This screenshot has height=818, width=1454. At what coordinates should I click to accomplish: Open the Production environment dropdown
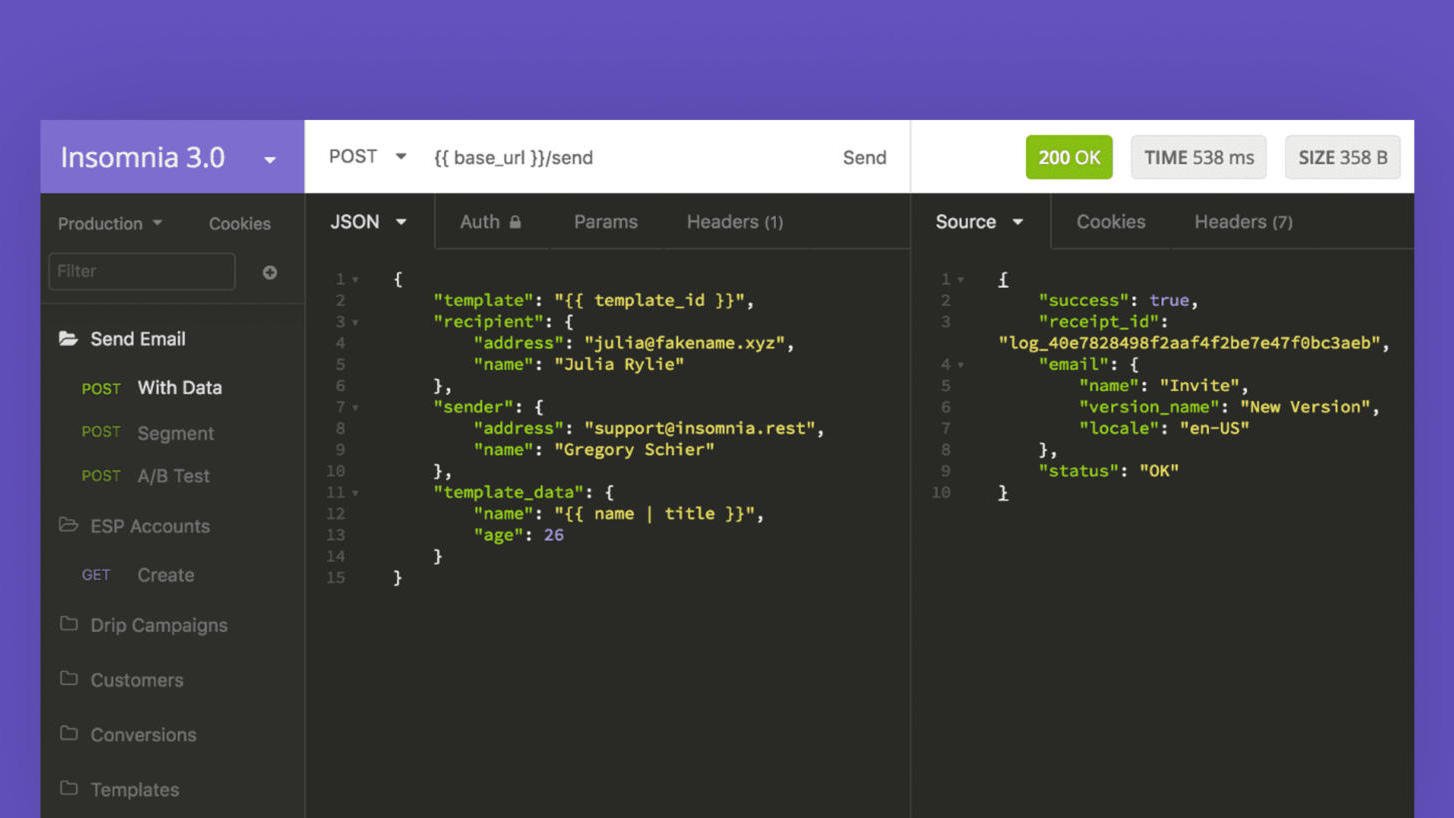pyautogui.click(x=110, y=224)
